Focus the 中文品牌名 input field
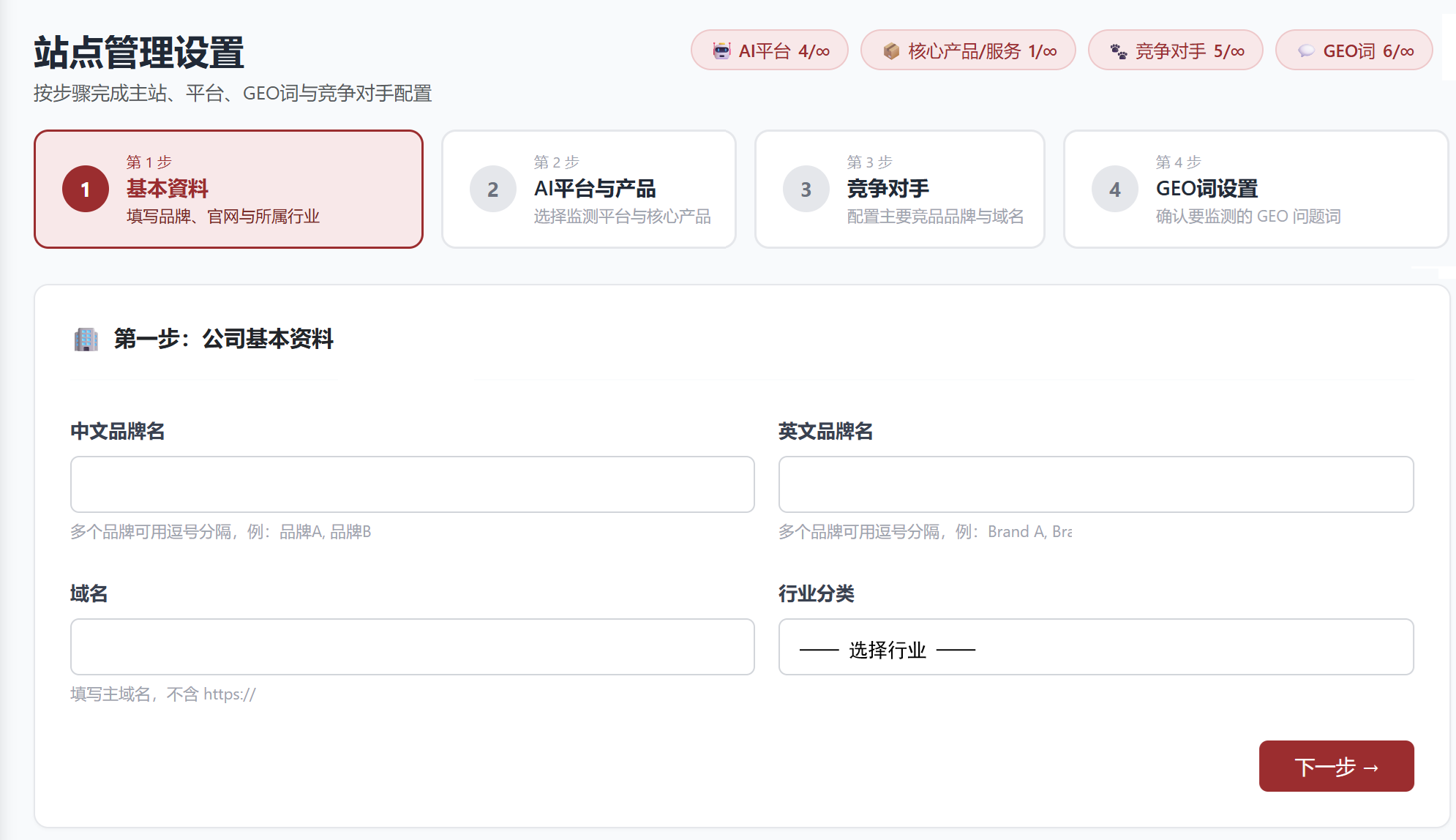This screenshot has width=1456, height=840. tap(413, 484)
